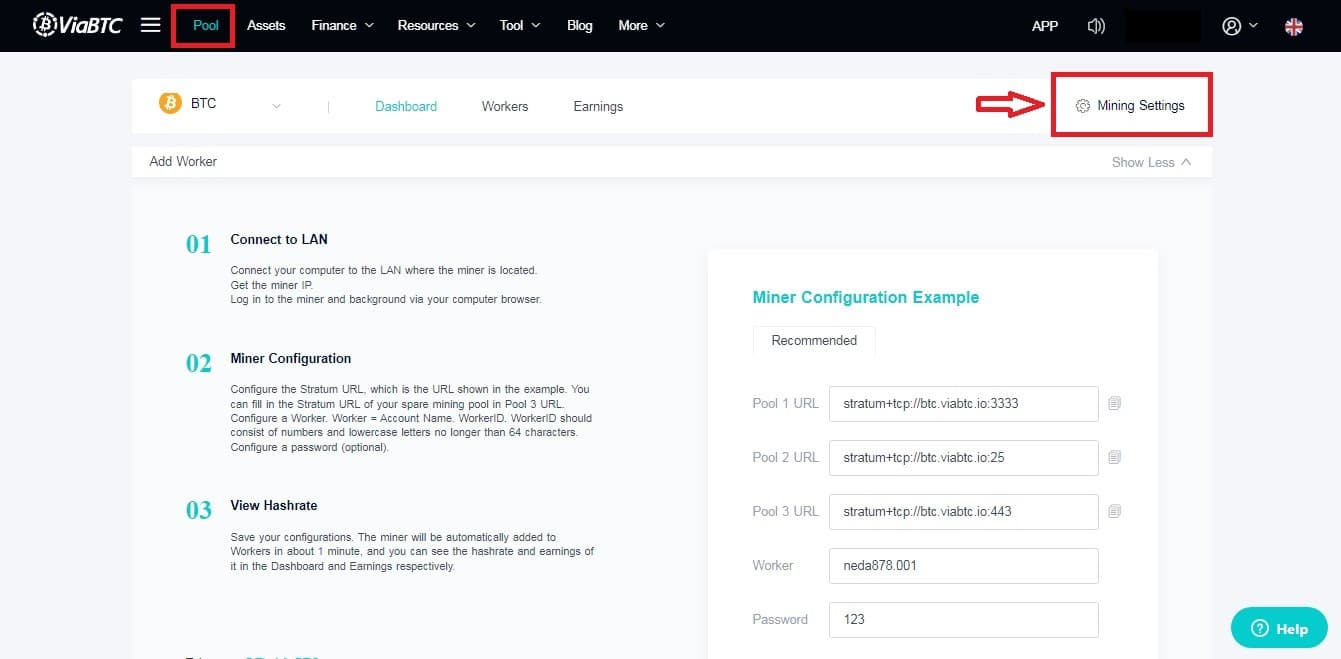Expand the Tool dropdown menu
Screen dimensions: 1341x659
point(520,25)
